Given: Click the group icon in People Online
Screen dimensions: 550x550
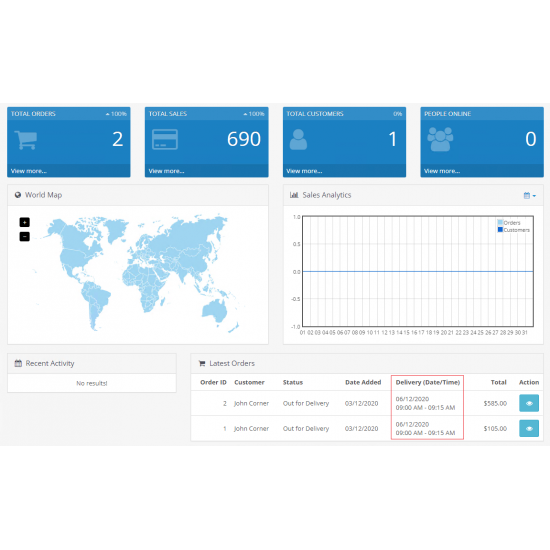Looking at the screenshot, I should point(440,139).
